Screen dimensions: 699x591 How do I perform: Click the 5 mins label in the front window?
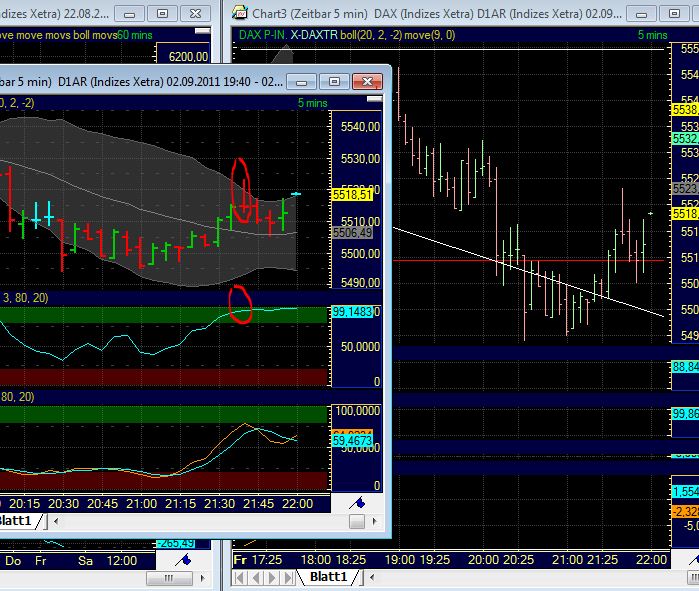click(x=312, y=103)
